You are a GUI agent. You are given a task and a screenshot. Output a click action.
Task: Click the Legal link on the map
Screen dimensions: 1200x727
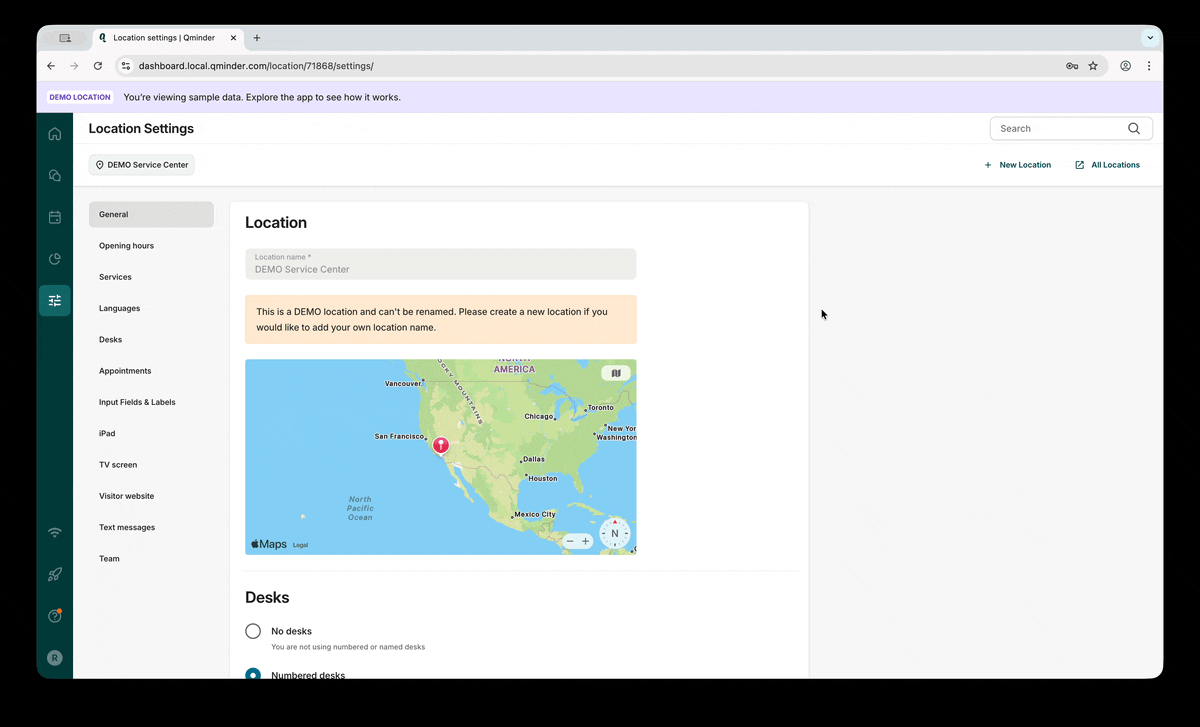(x=300, y=545)
